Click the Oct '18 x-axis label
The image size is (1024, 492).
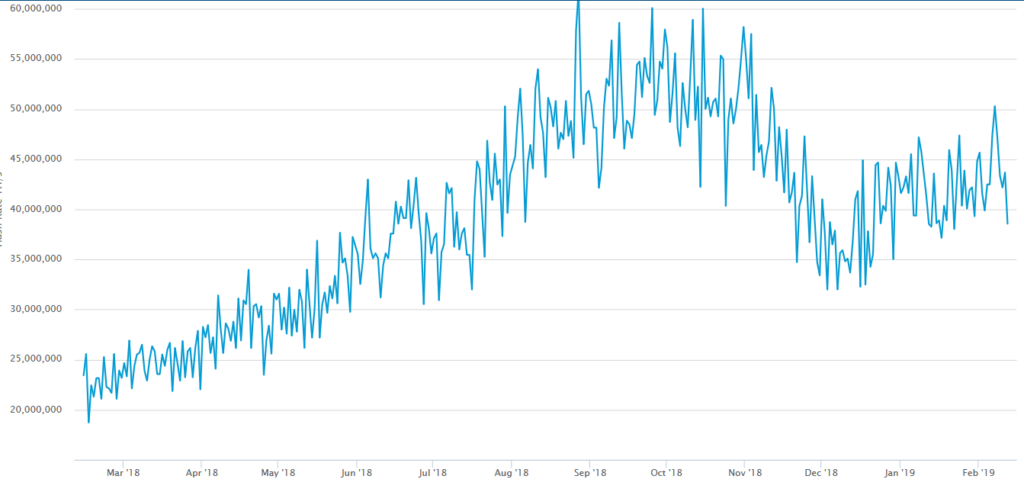click(666, 472)
